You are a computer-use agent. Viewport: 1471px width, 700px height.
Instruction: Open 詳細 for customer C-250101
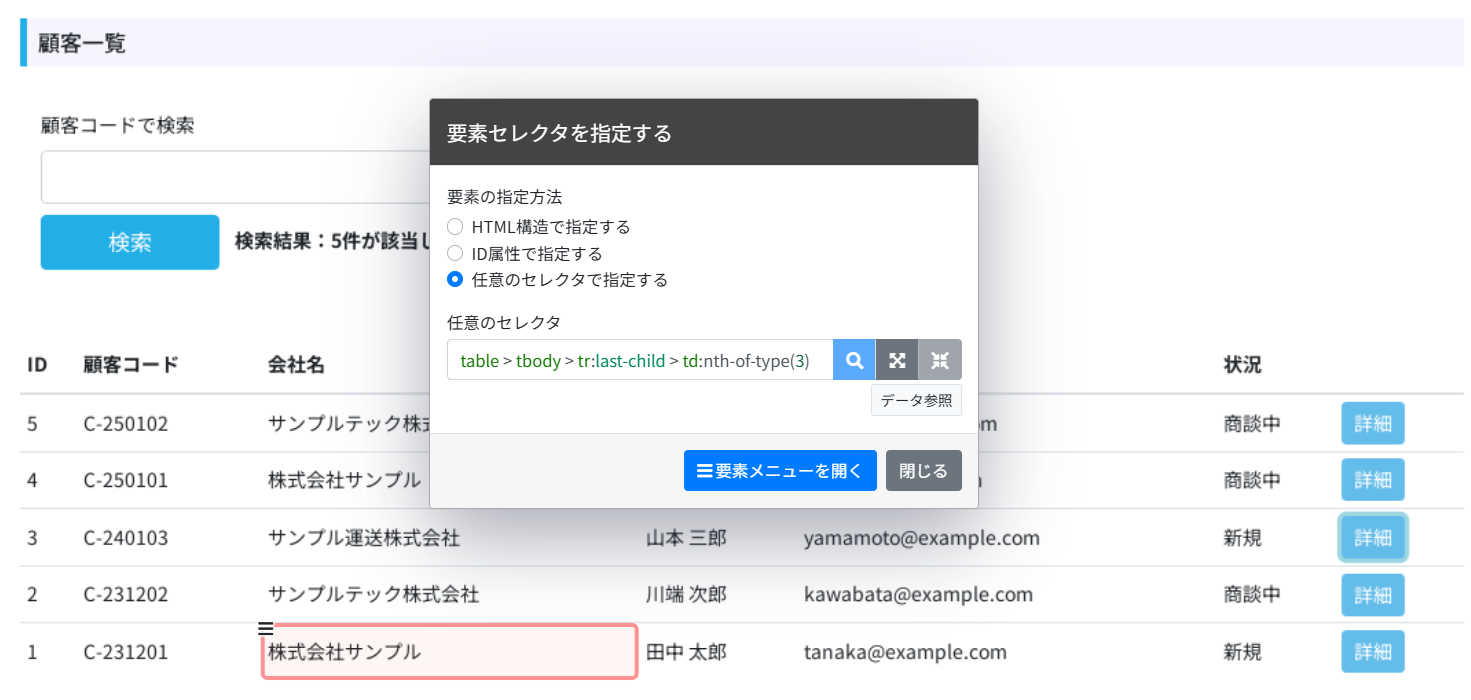pyautogui.click(x=1373, y=480)
